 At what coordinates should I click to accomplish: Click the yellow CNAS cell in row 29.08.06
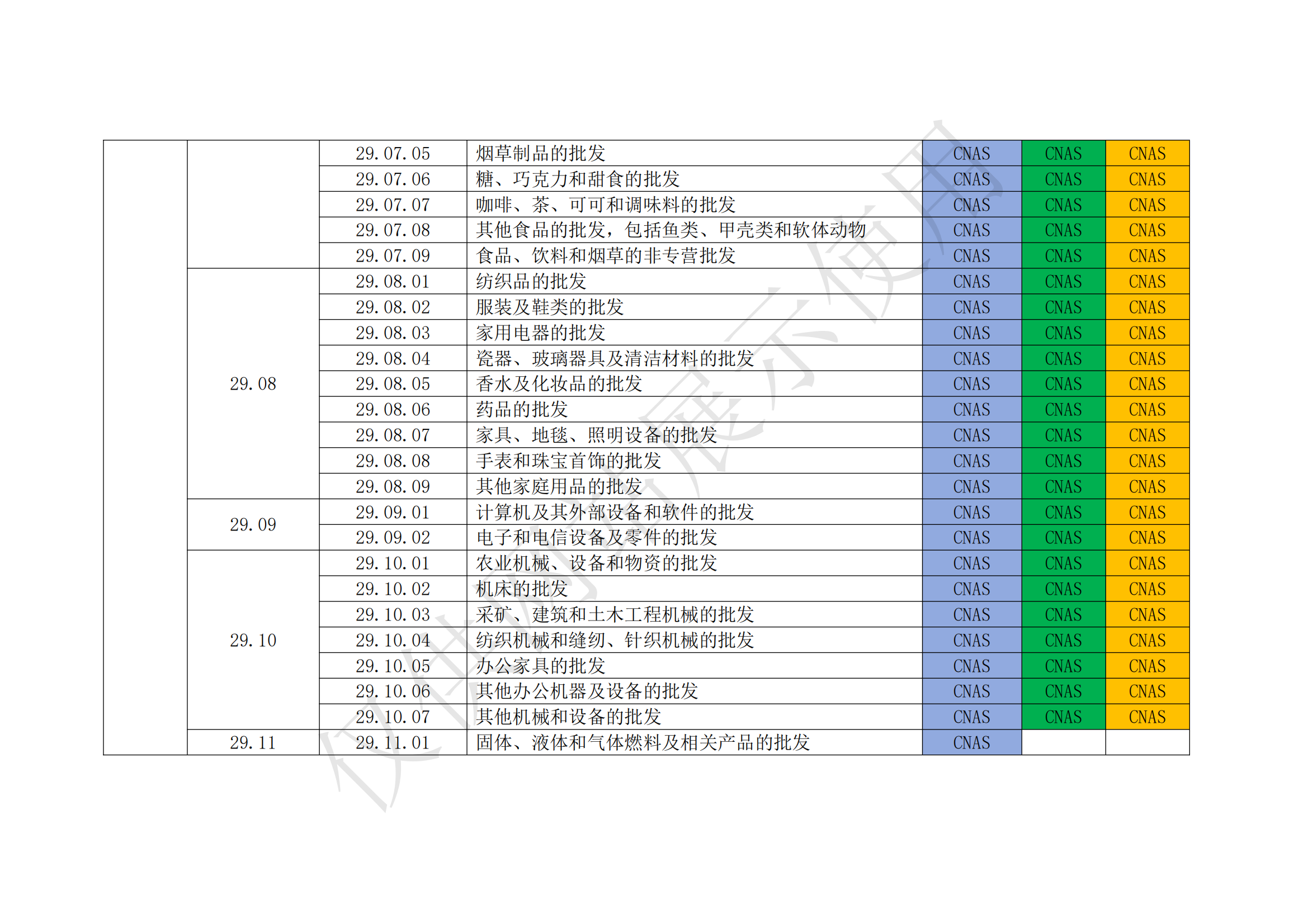pos(1148,409)
